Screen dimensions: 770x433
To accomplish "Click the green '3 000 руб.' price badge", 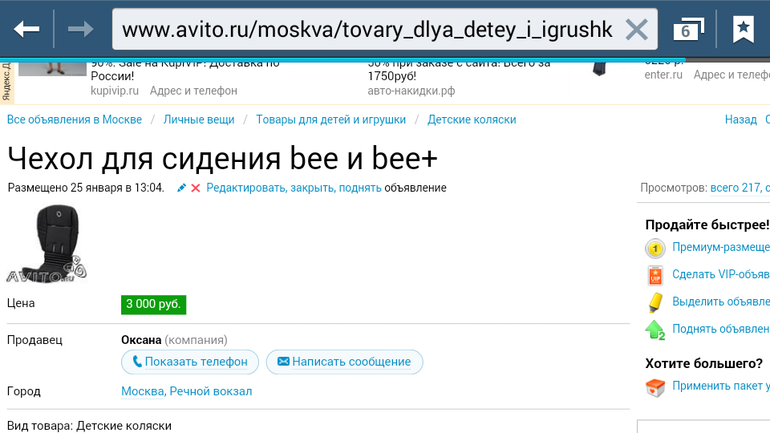I will click(154, 304).
